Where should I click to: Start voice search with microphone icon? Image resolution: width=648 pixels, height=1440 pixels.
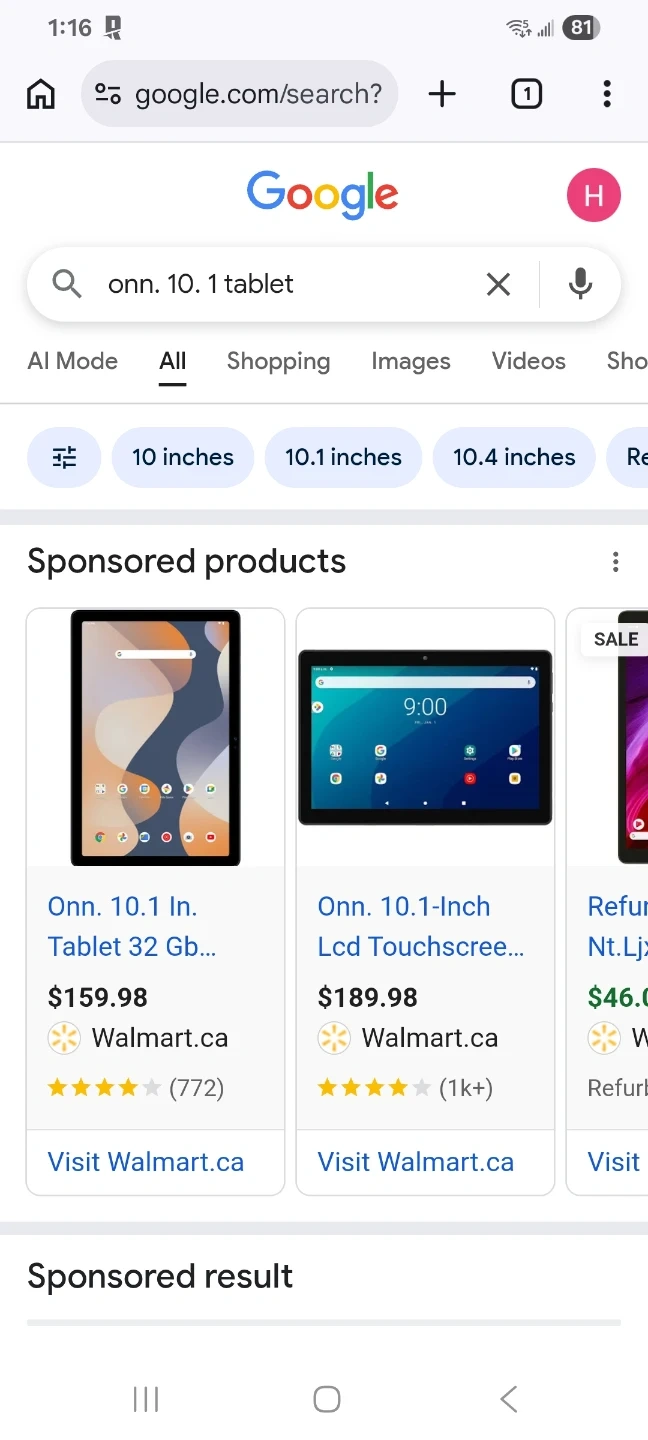[x=580, y=284]
